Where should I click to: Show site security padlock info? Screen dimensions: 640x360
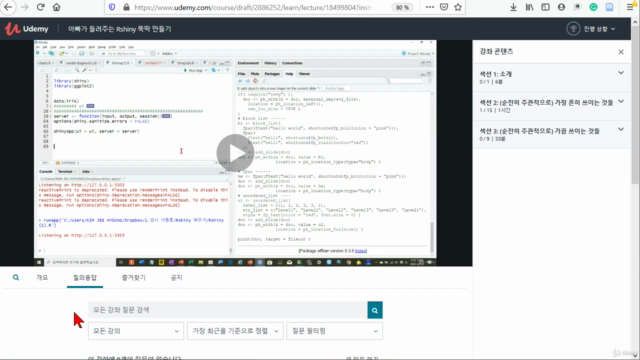[126, 7]
